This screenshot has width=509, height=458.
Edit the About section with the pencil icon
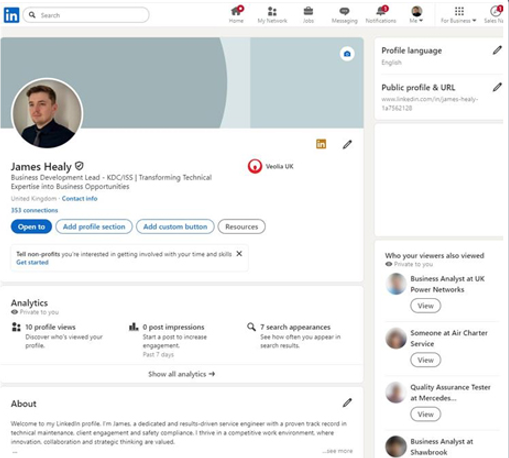tap(347, 403)
